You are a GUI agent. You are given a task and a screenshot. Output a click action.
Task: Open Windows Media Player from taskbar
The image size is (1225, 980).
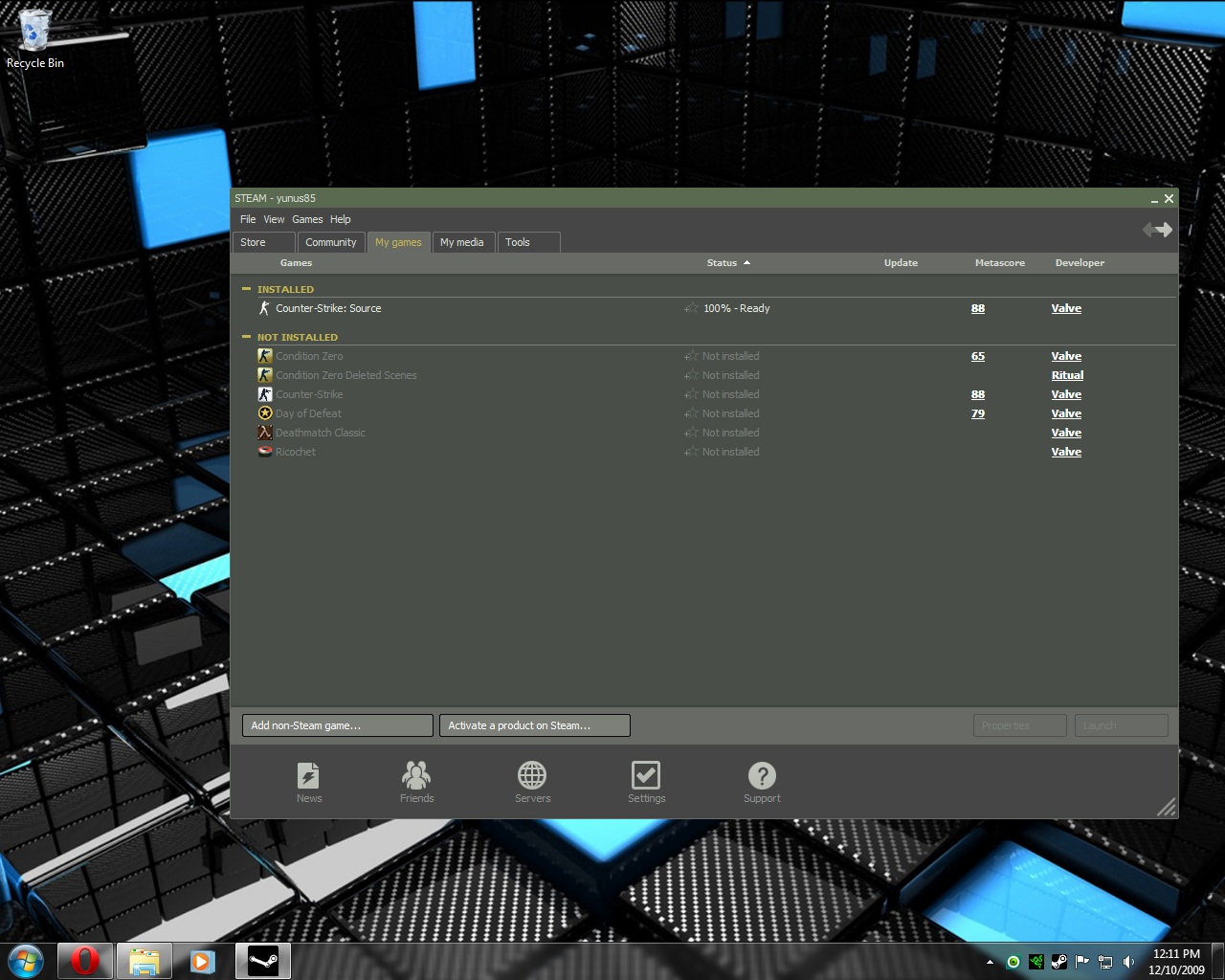202,960
